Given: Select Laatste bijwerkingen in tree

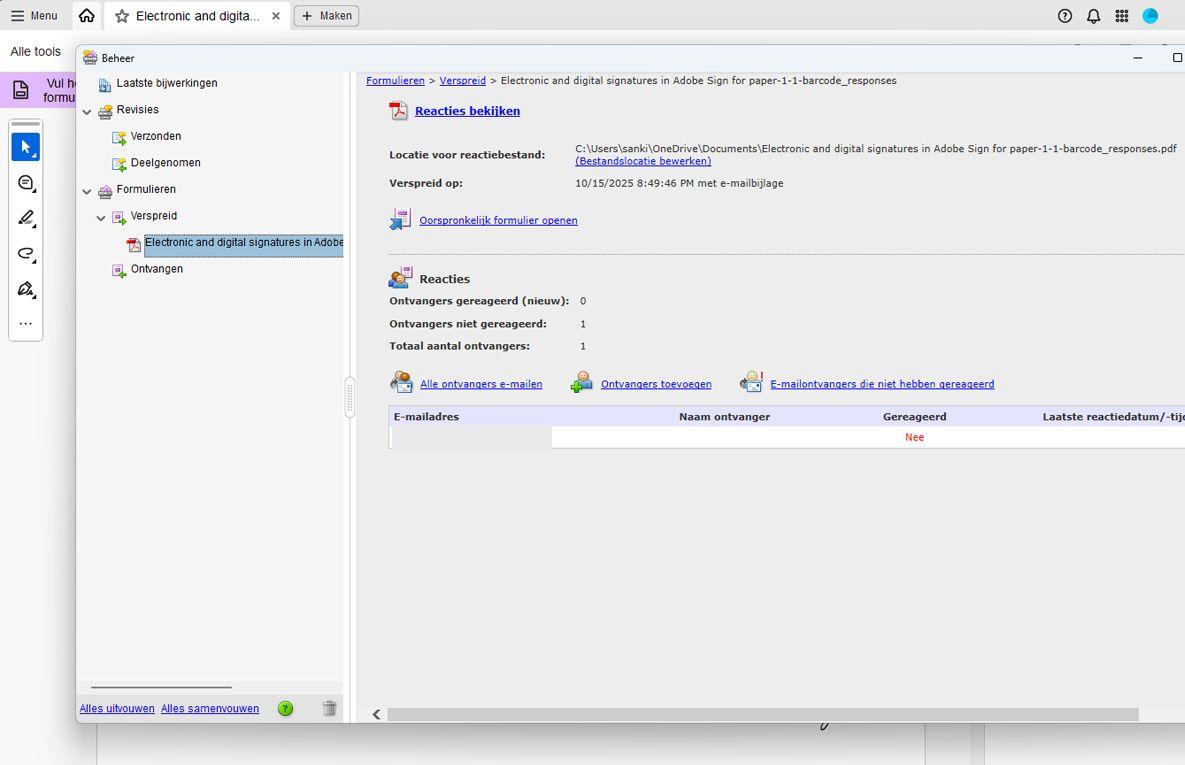Looking at the screenshot, I should coord(166,83).
